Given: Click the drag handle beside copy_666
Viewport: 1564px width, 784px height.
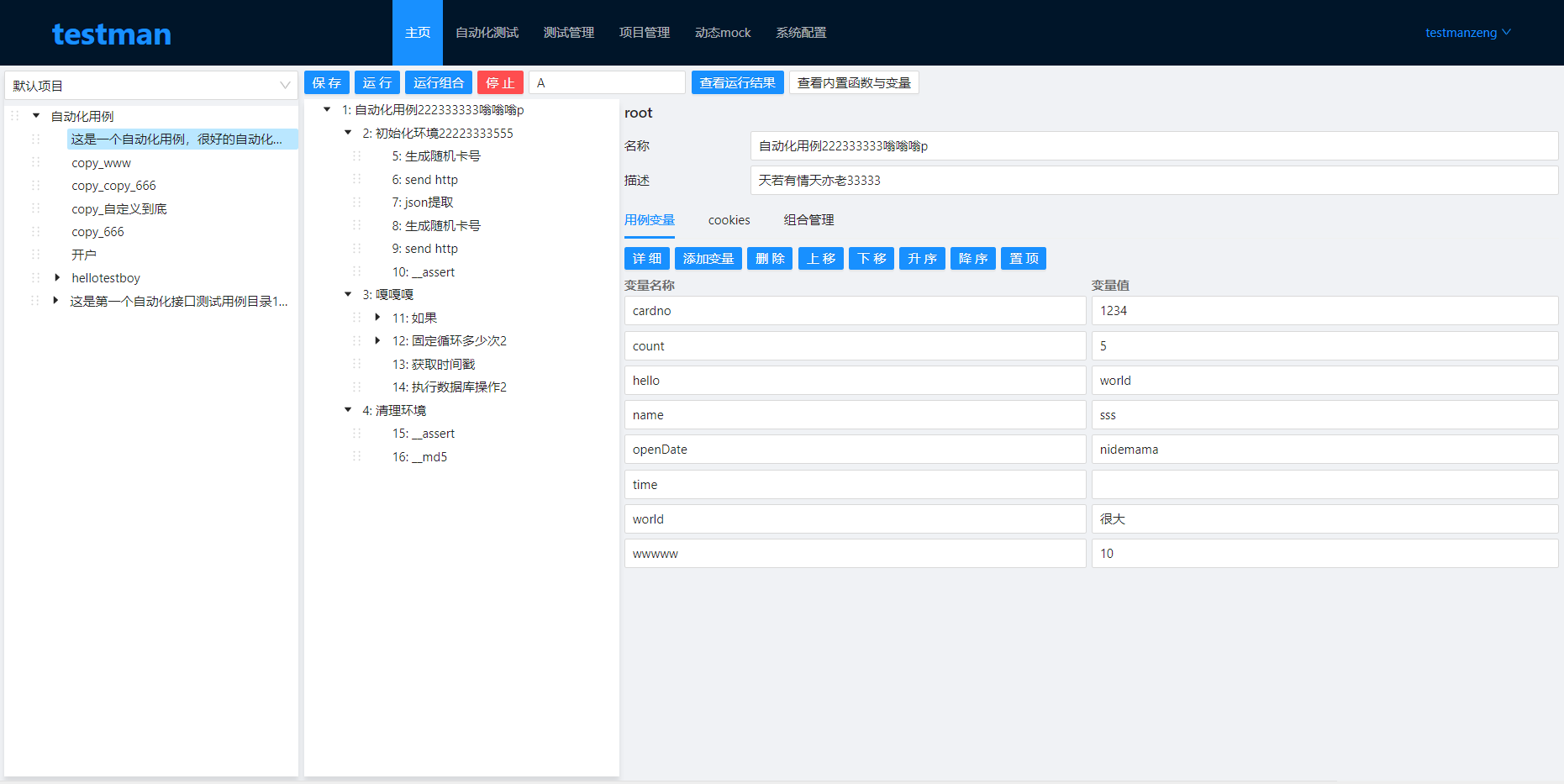Looking at the screenshot, I should coord(35,231).
